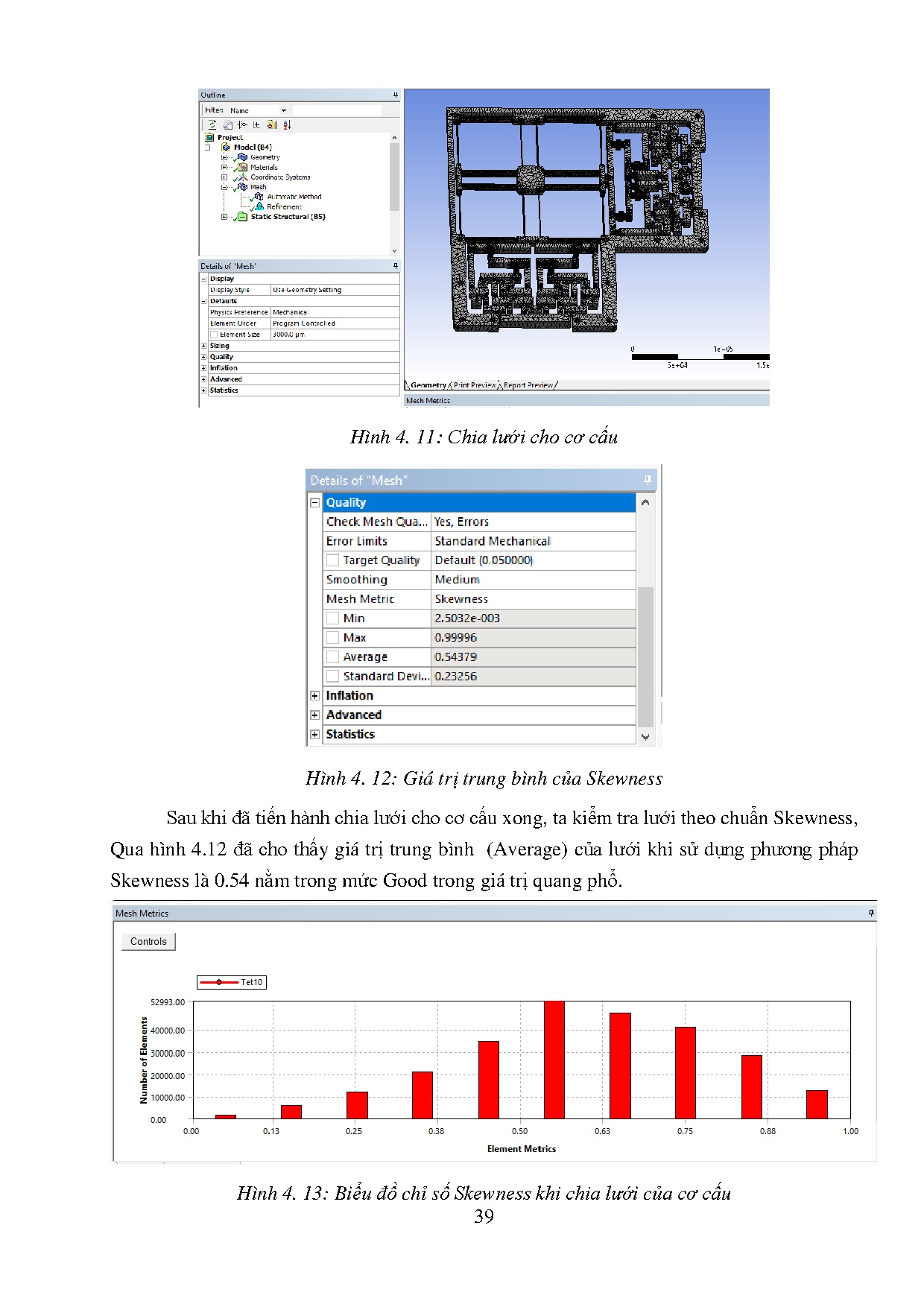Click the Expand All icon in Outline toolbar
The width and height of the screenshot is (924, 1307).
(256, 125)
